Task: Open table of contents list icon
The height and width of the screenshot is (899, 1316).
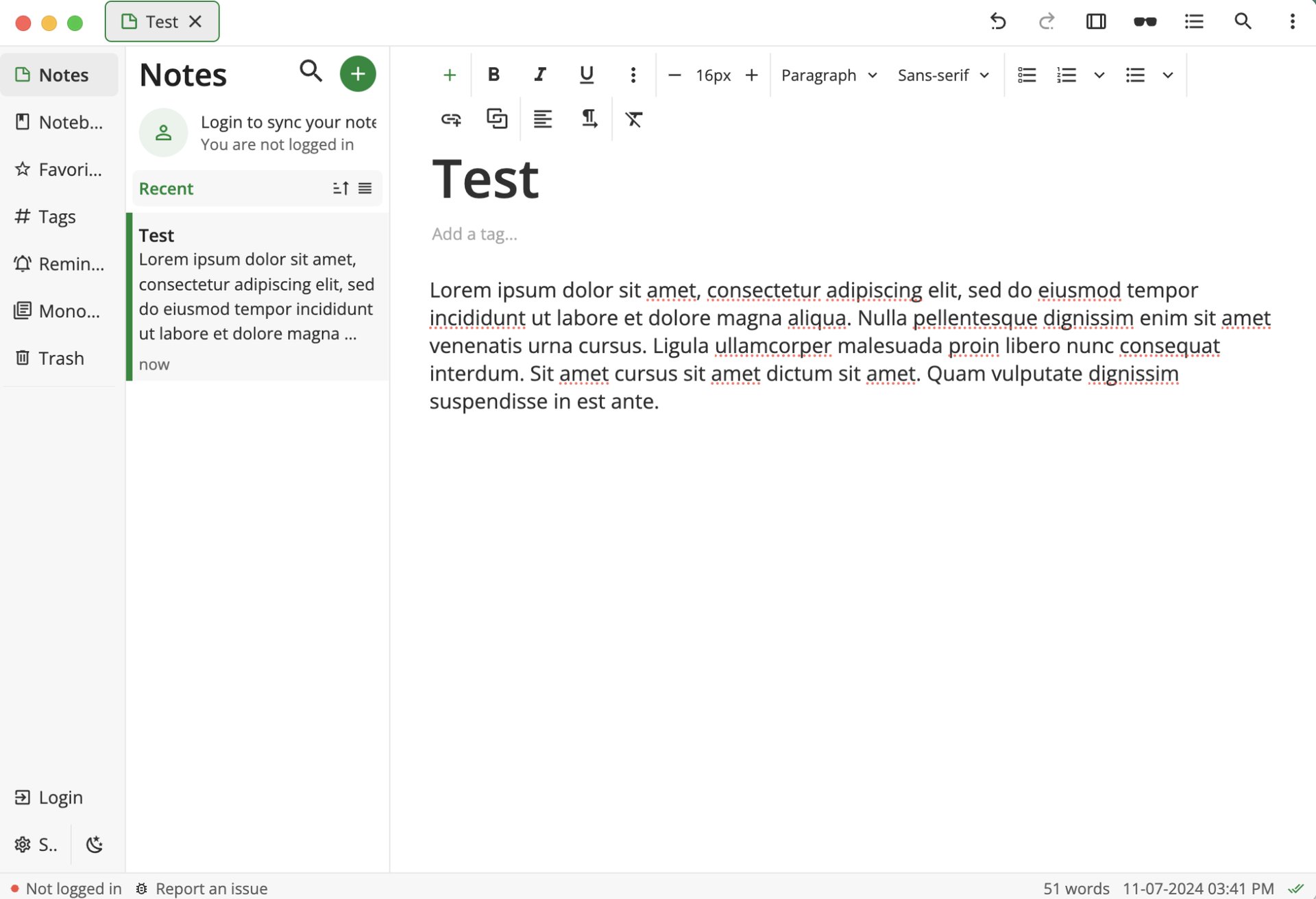Action: click(1194, 22)
